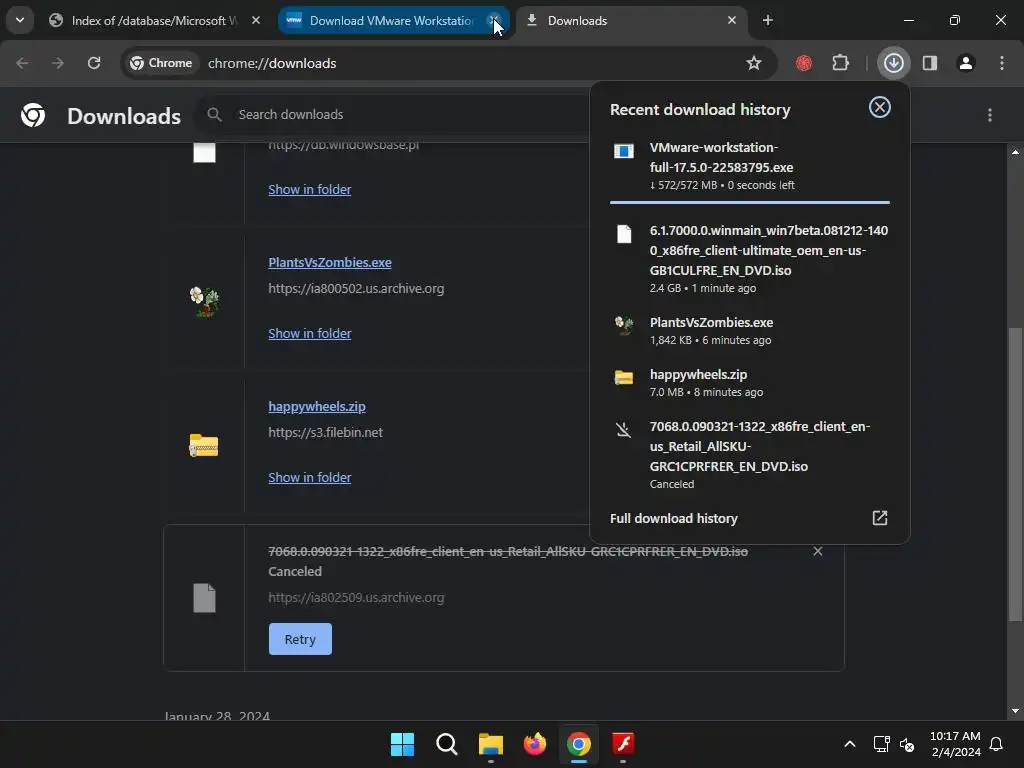
Task: Open PlantsVsZombies.exe in recent history popup
Action: pyautogui.click(x=749, y=330)
